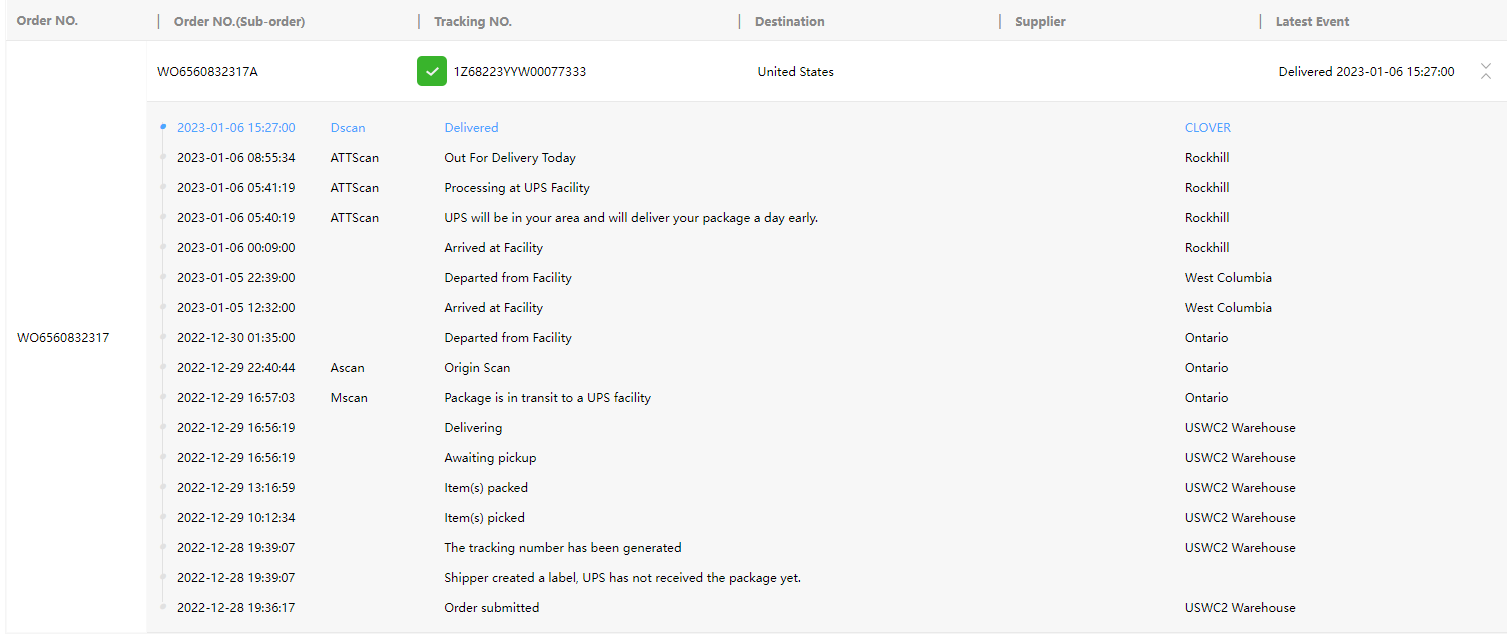Click the Latest Event column header
Screen dimensions: 1507x637
click(x=1312, y=22)
